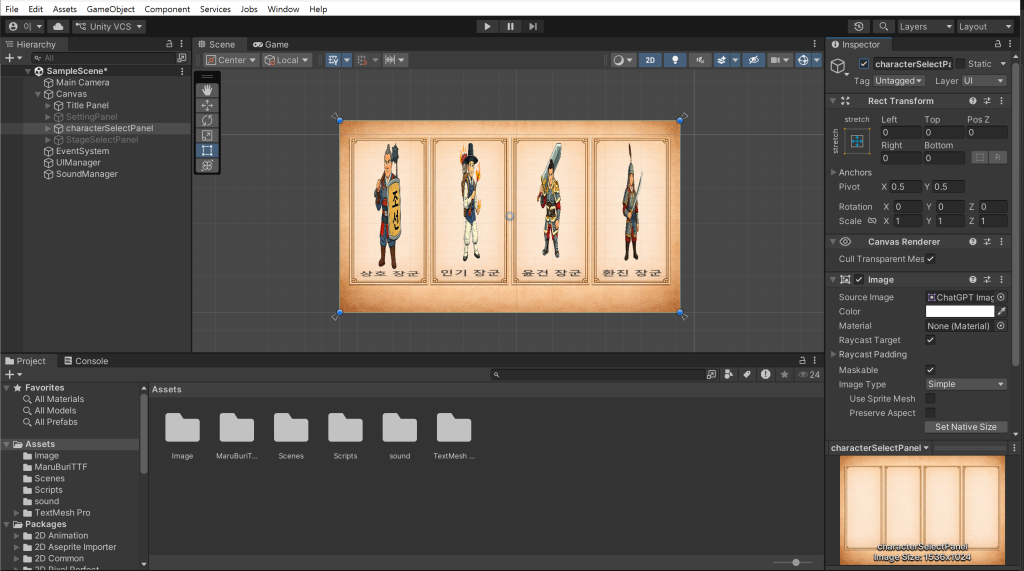Viewport: 1024px width, 571px height.
Task: Click the Set Native Size button
Action: point(965,427)
